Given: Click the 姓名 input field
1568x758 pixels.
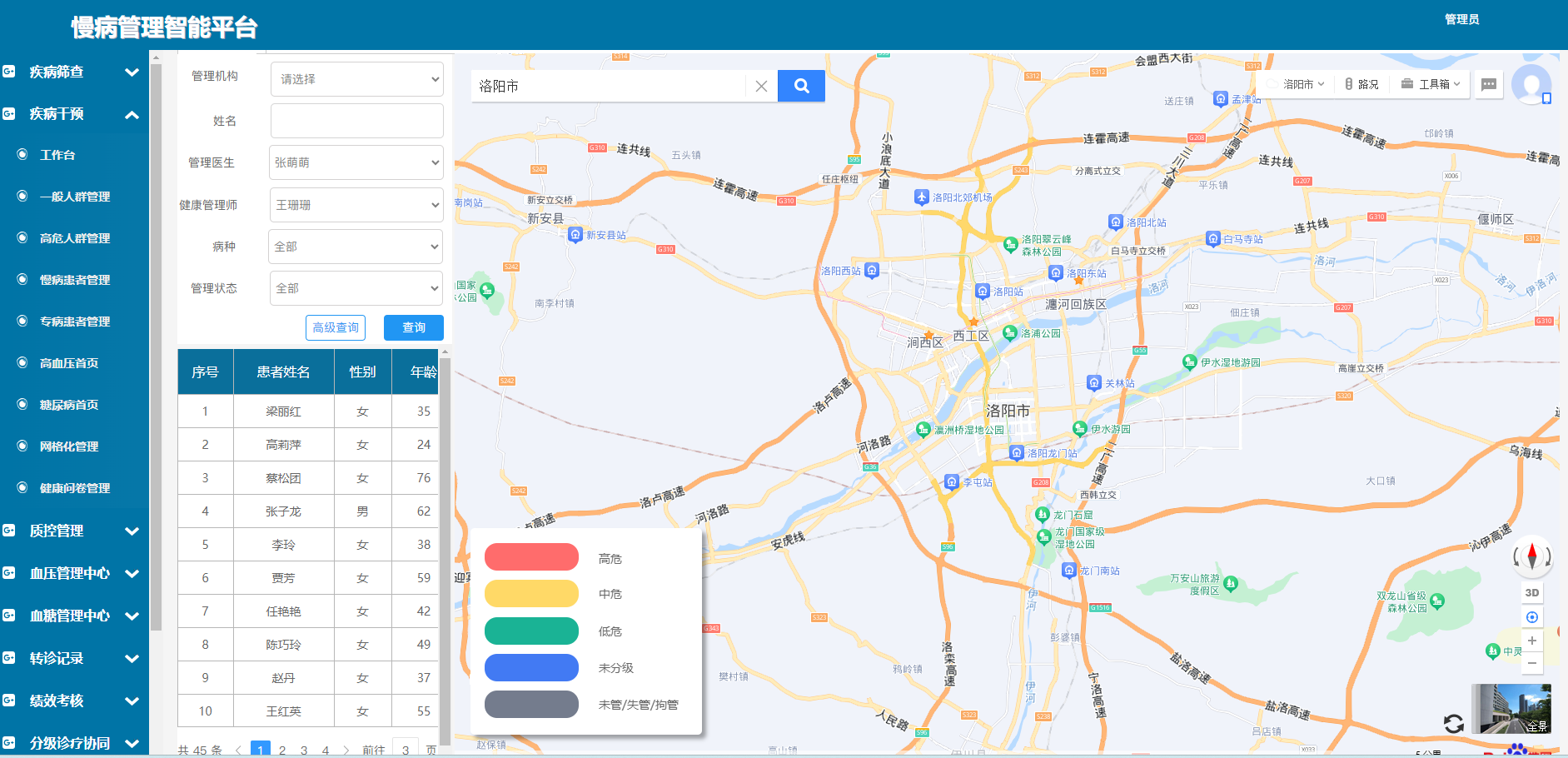Looking at the screenshot, I should coord(356,121).
